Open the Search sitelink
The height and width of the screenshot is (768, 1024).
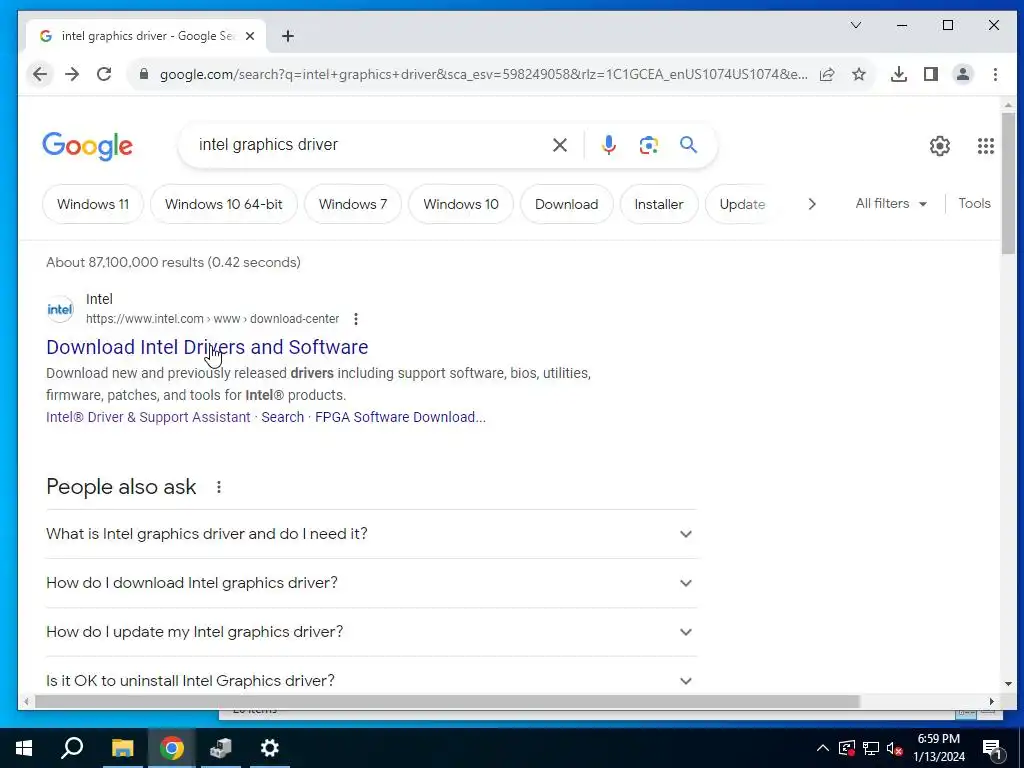[x=282, y=417]
